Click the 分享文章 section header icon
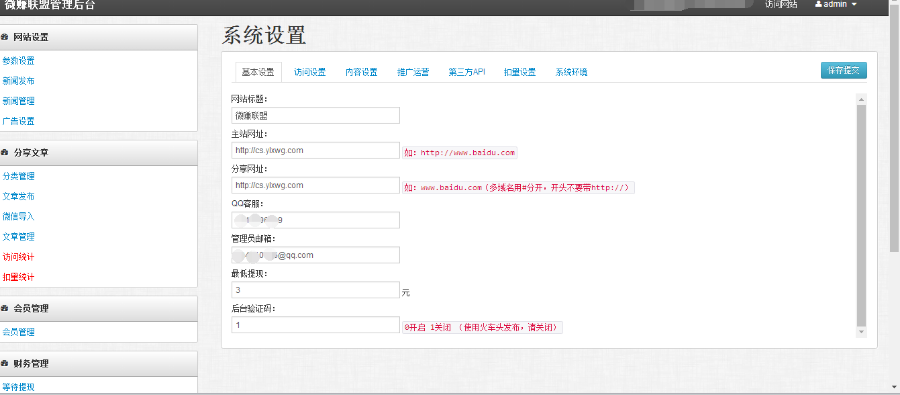900x395 pixels. click(x=5, y=153)
